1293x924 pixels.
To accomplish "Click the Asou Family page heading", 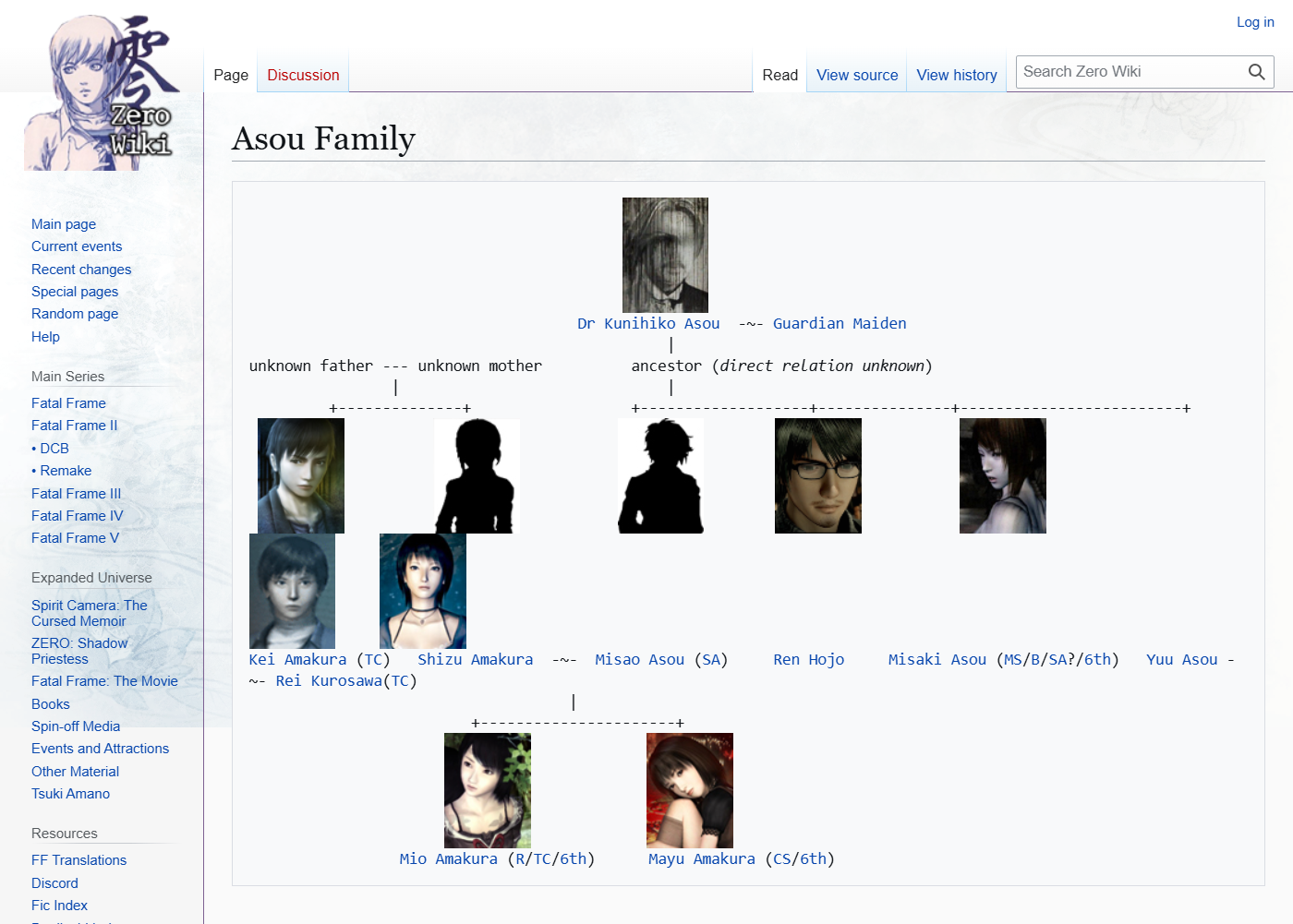I will tap(323, 138).
